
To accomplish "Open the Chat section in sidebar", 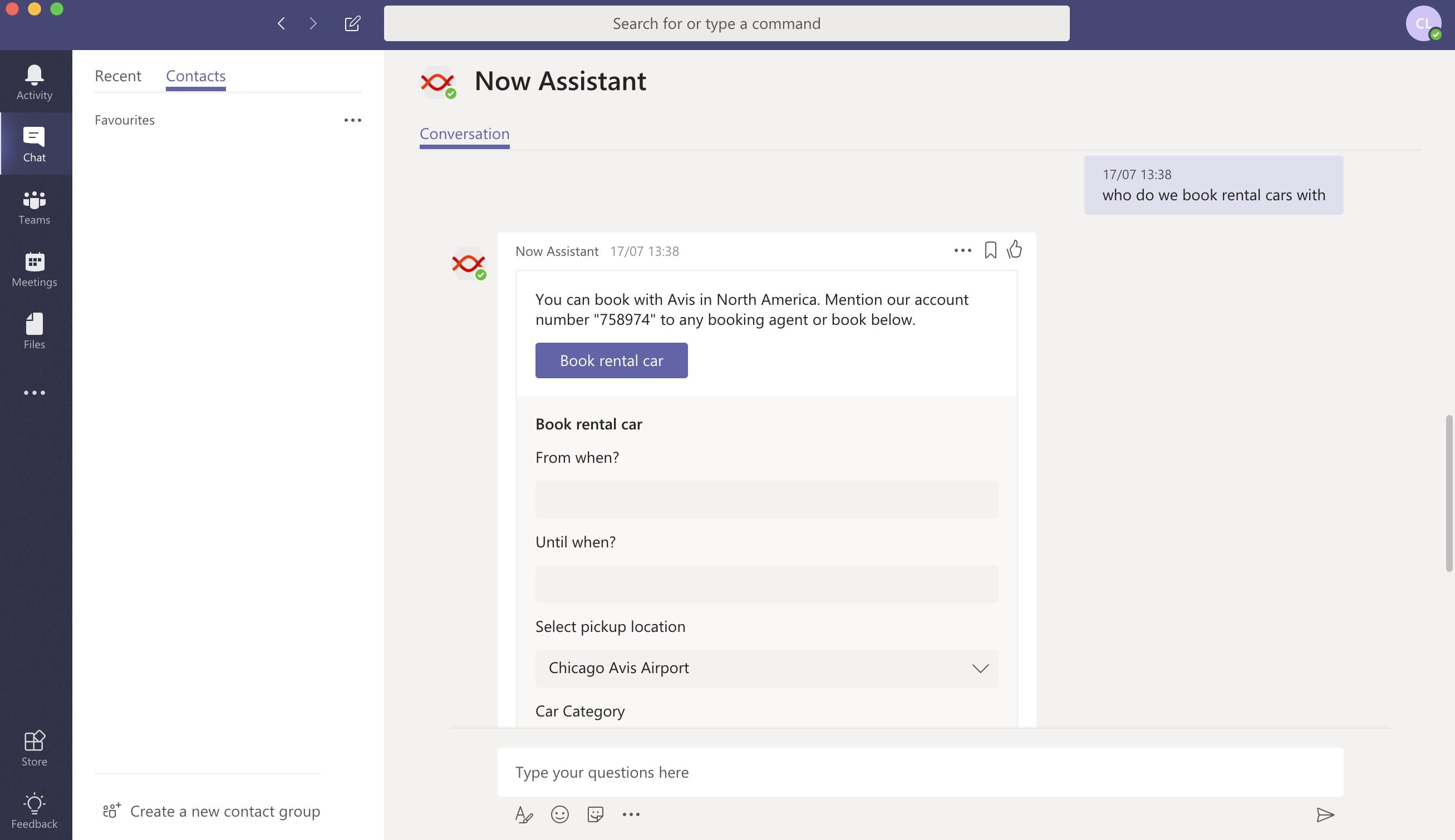I will coord(34,144).
